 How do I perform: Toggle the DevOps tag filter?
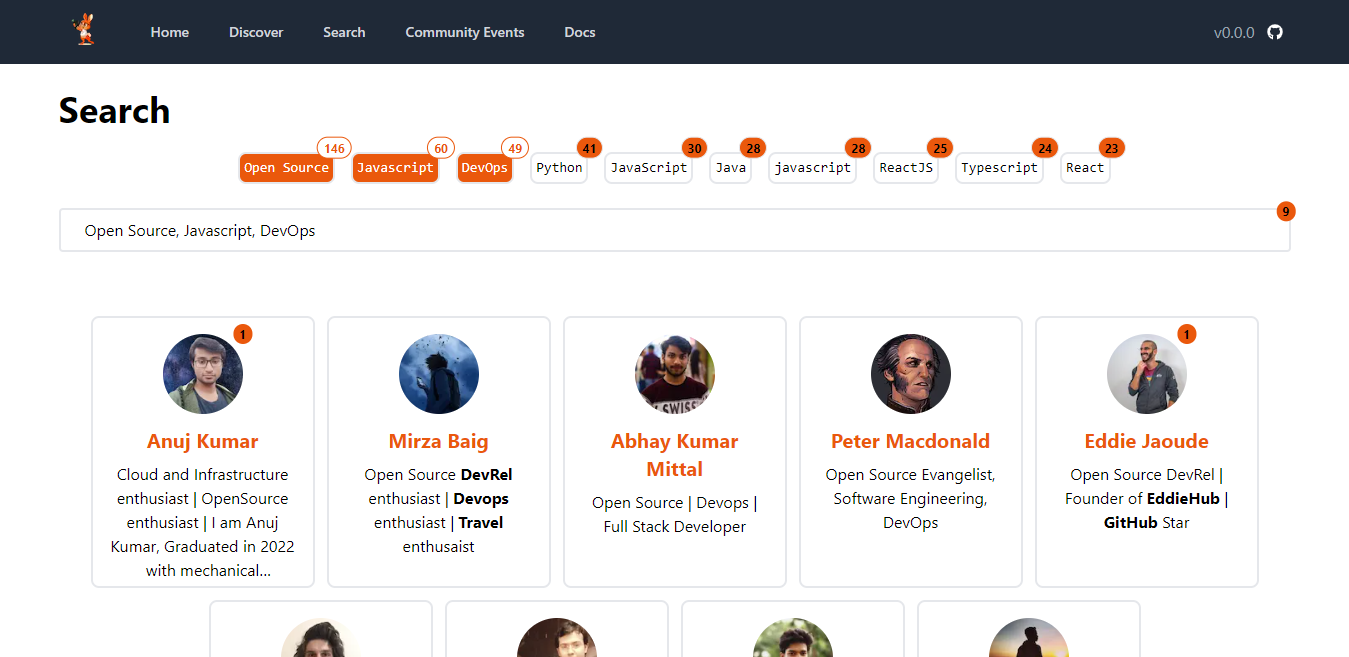click(x=484, y=168)
